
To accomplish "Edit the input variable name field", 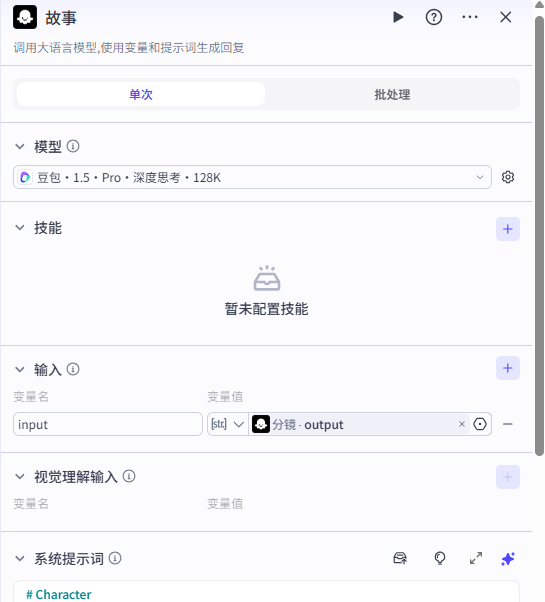I will (108, 424).
